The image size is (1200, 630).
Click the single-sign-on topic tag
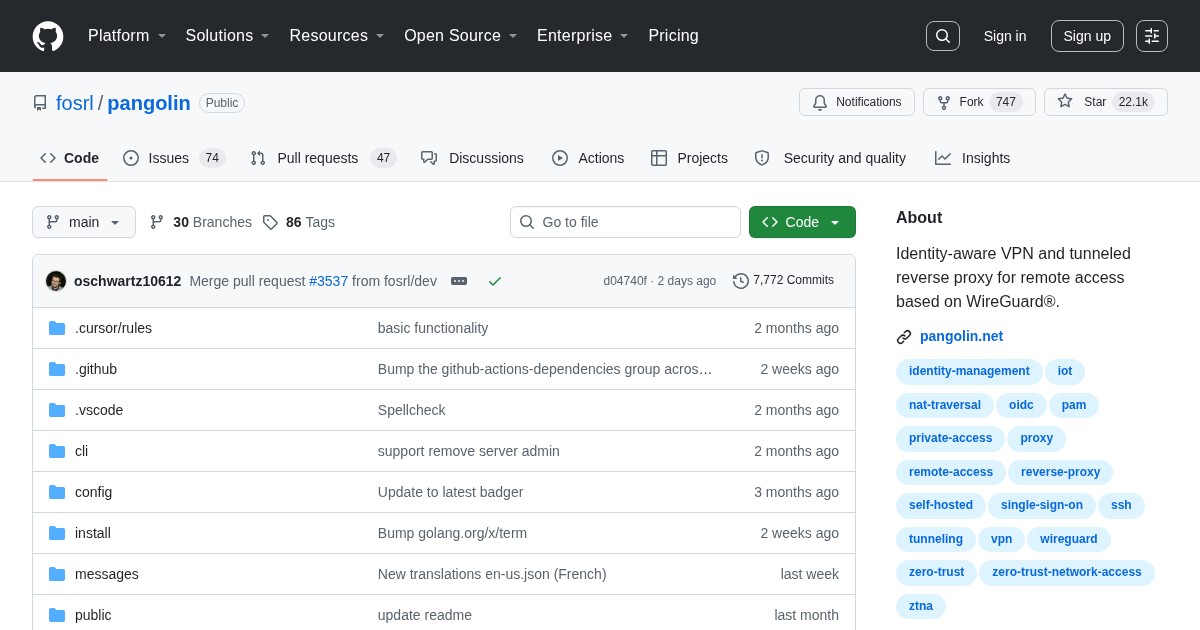(x=1042, y=505)
